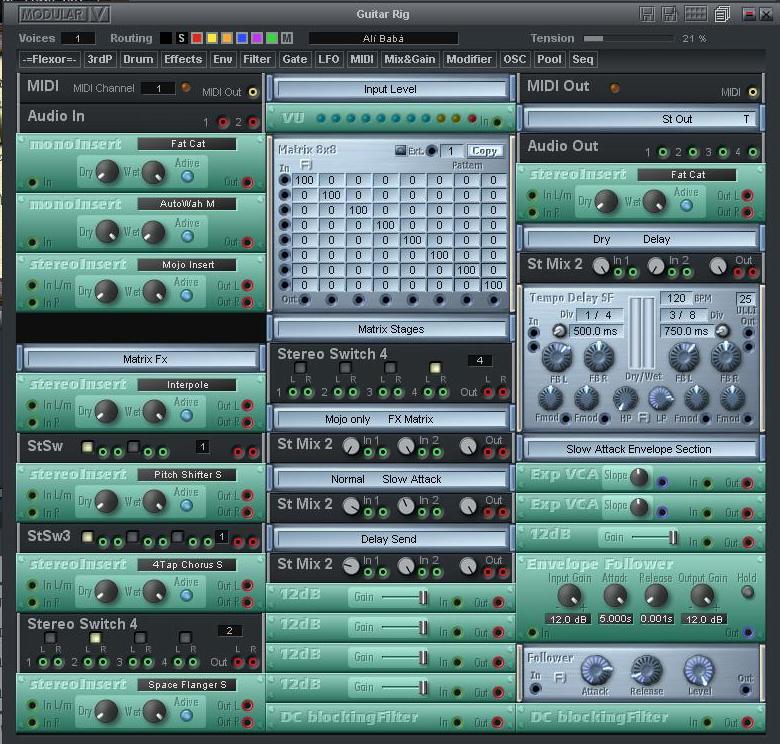
Task: Open the Filter module menu
Action: [257, 59]
